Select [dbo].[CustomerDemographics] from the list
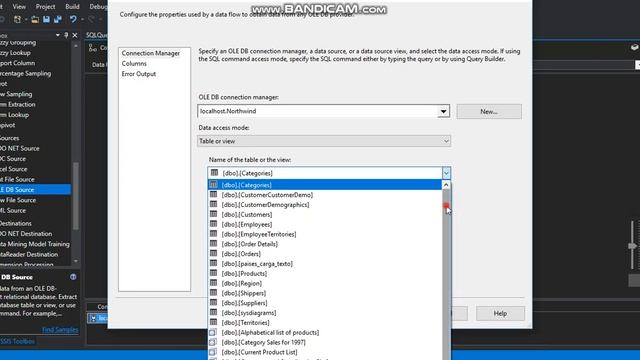Image resolution: width=640 pixels, height=360 pixels. (x=325, y=204)
